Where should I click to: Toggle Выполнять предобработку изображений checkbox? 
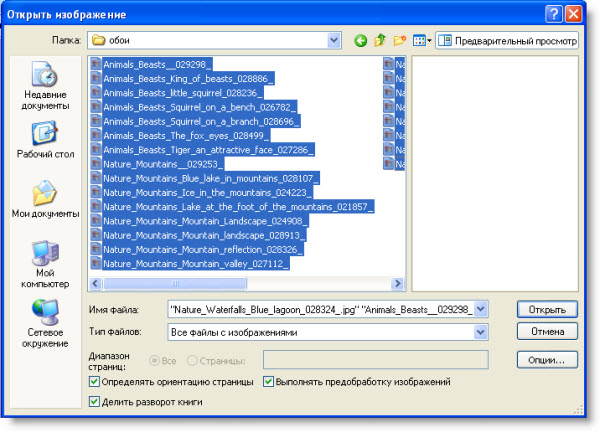[x=268, y=382]
